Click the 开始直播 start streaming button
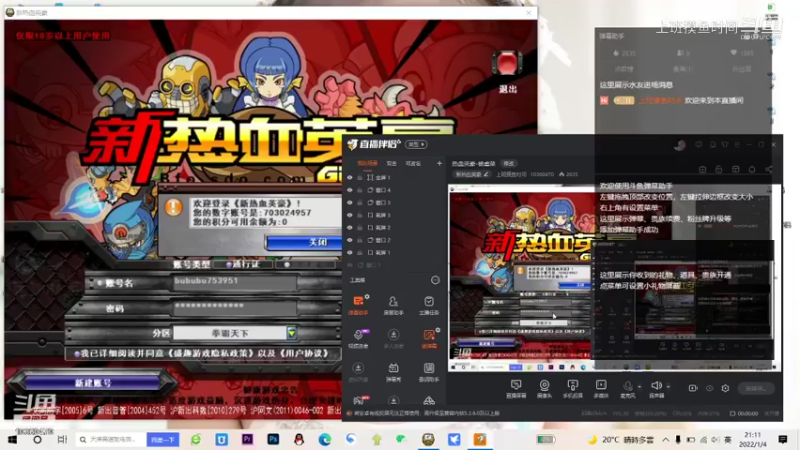The height and width of the screenshot is (450, 800). pyautogui.click(x=756, y=388)
